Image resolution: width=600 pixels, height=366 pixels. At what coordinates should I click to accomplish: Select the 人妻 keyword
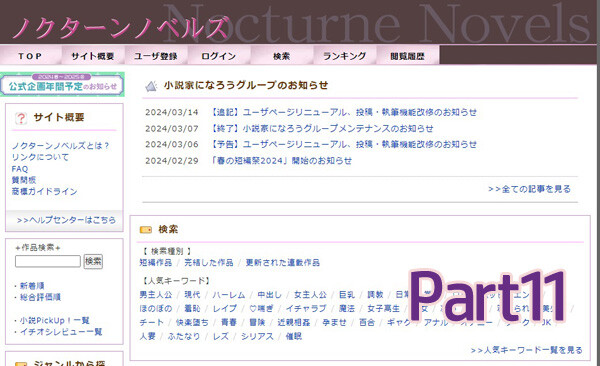coord(148,336)
